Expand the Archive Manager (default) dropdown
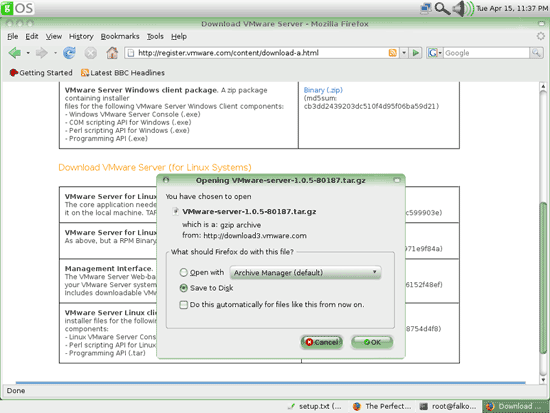The height and width of the screenshot is (413, 550). coord(305,272)
